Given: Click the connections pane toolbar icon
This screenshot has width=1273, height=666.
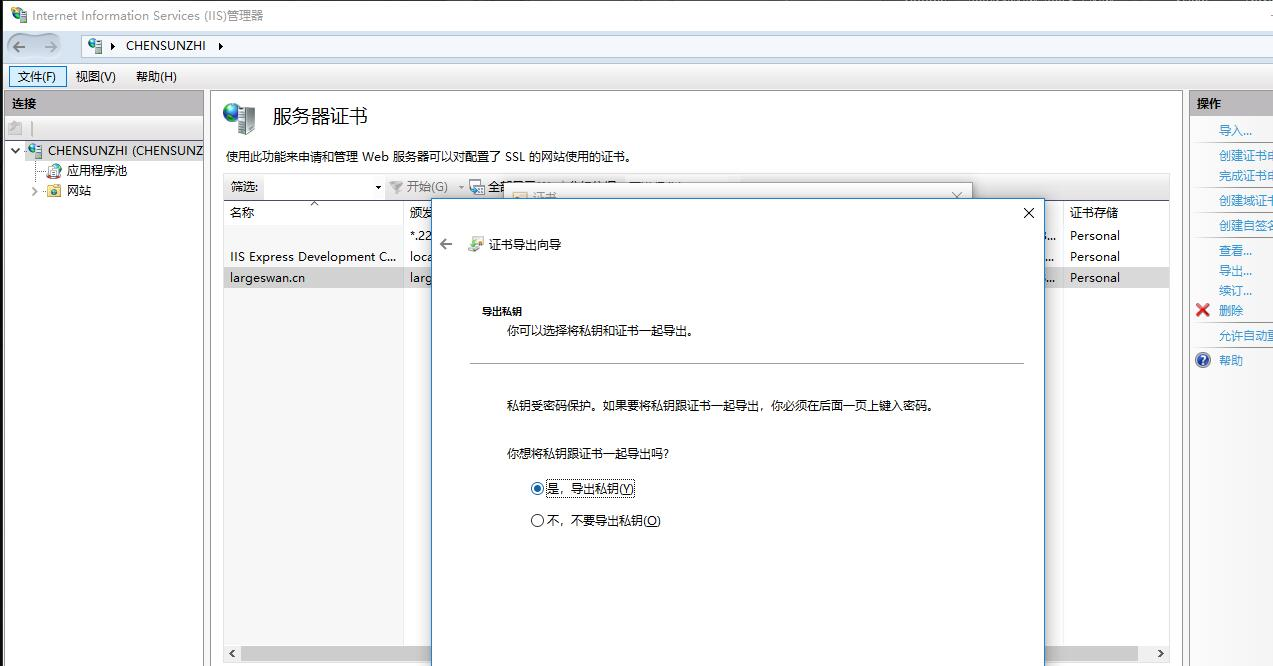Looking at the screenshot, I should tap(15, 128).
